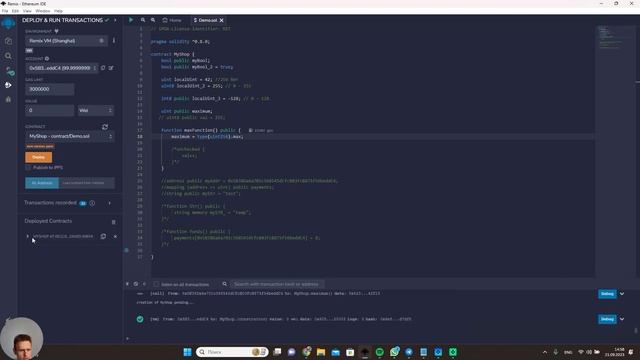Open the Environment dropdown Remix VM (Shanghai)
Screen dimensions: 640x360
click(67, 41)
